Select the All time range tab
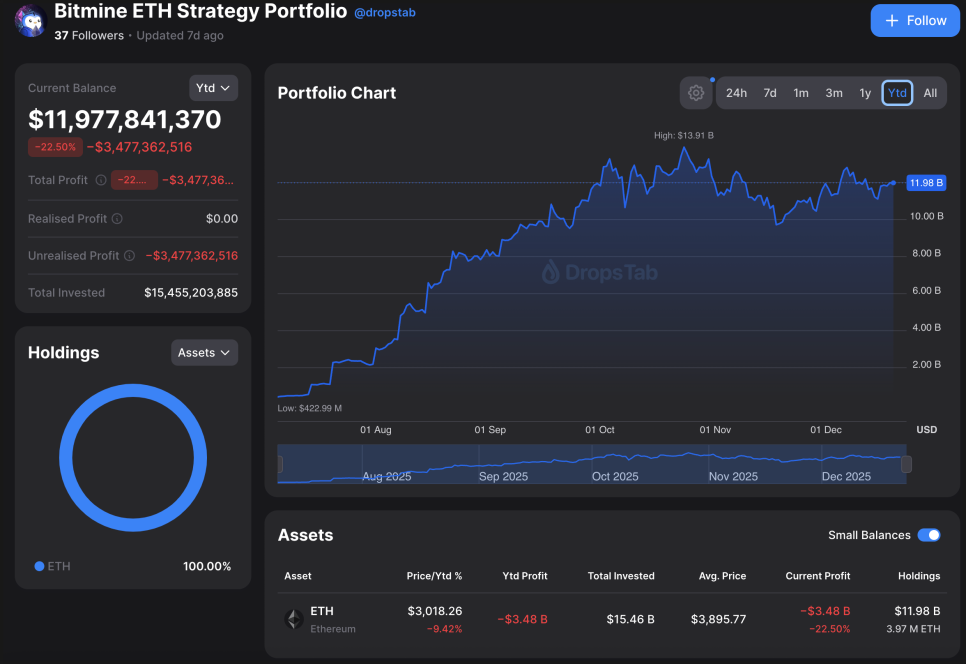The height and width of the screenshot is (664, 966). [930, 93]
